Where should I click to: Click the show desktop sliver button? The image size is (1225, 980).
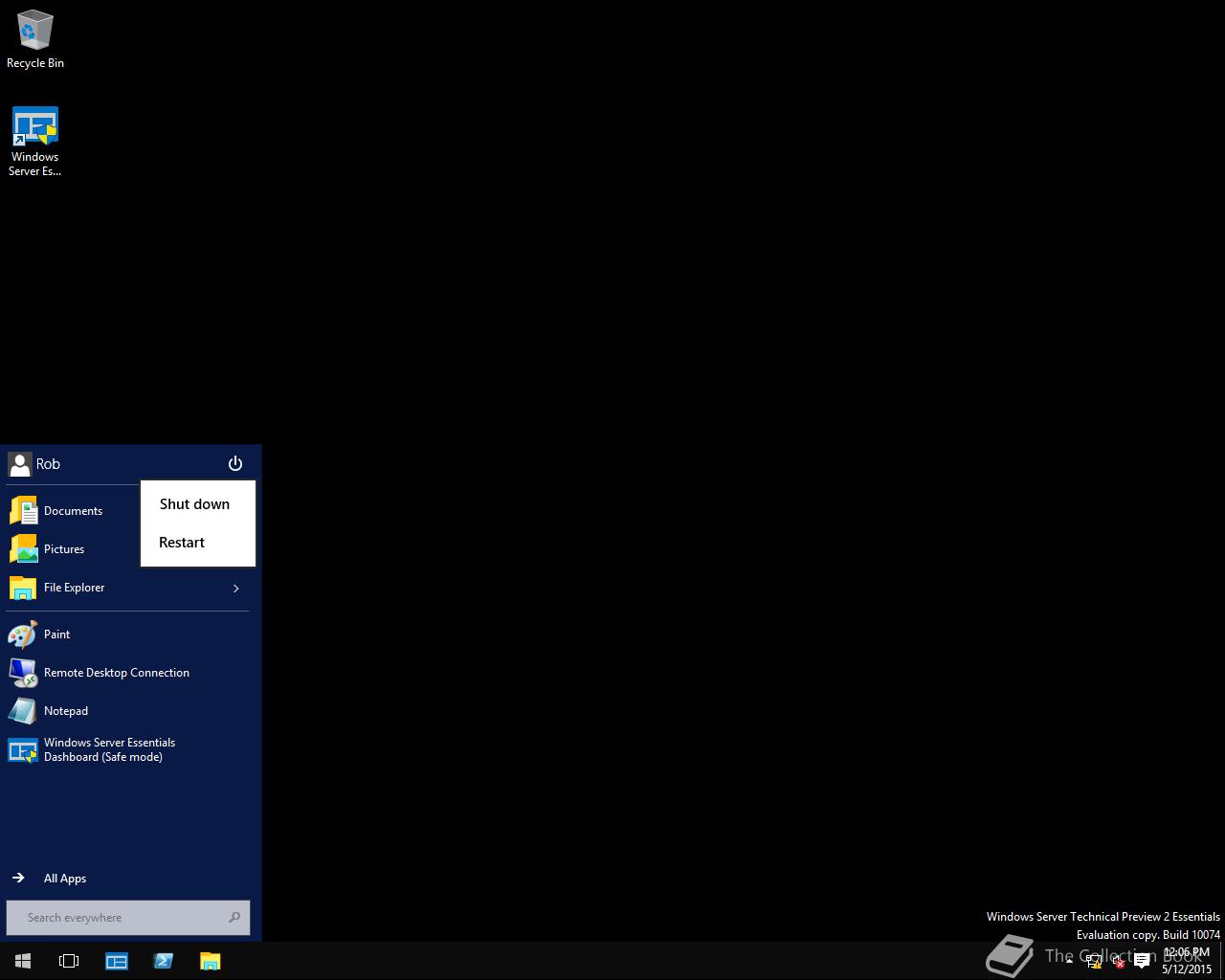coord(1222,961)
